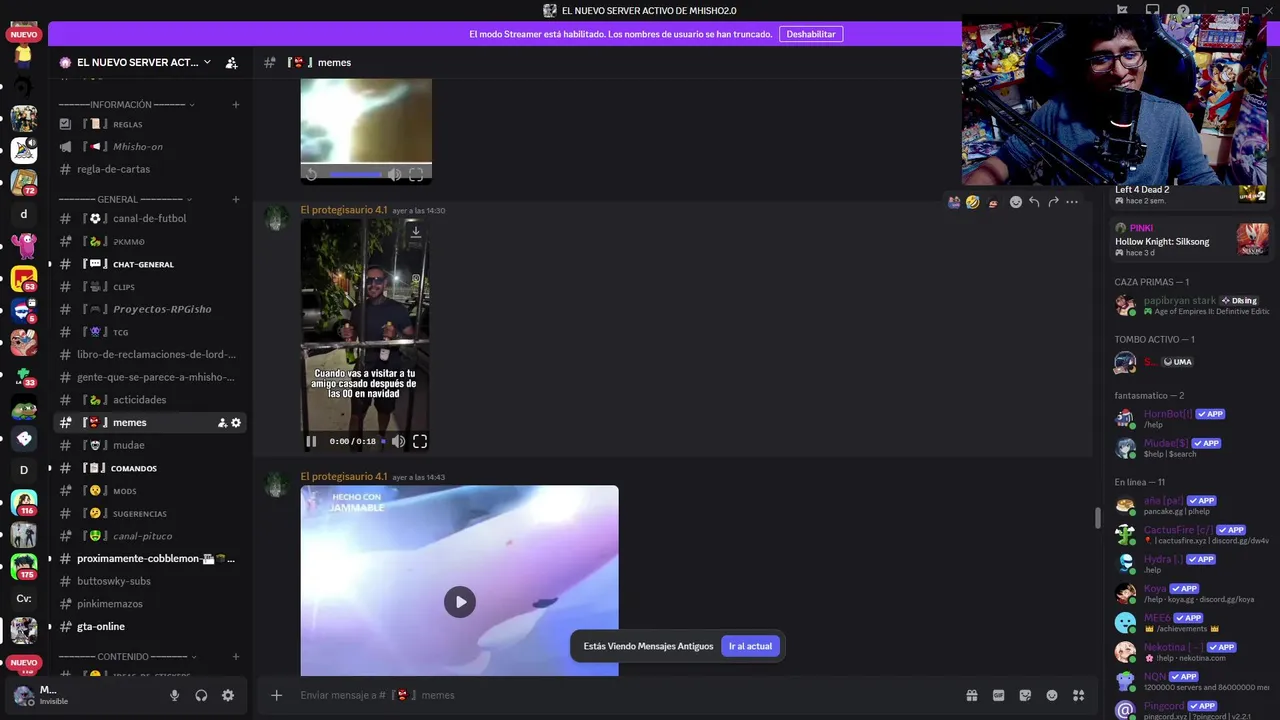
Task: Open the server with the 116 badge
Action: coord(24,502)
